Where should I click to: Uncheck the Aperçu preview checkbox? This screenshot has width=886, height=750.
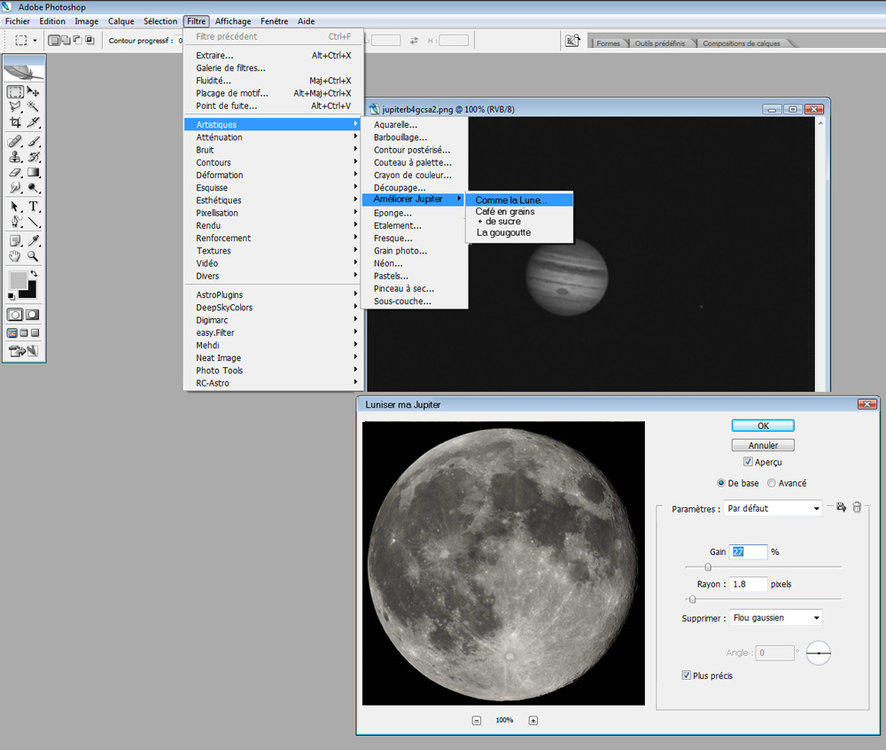(748, 462)
